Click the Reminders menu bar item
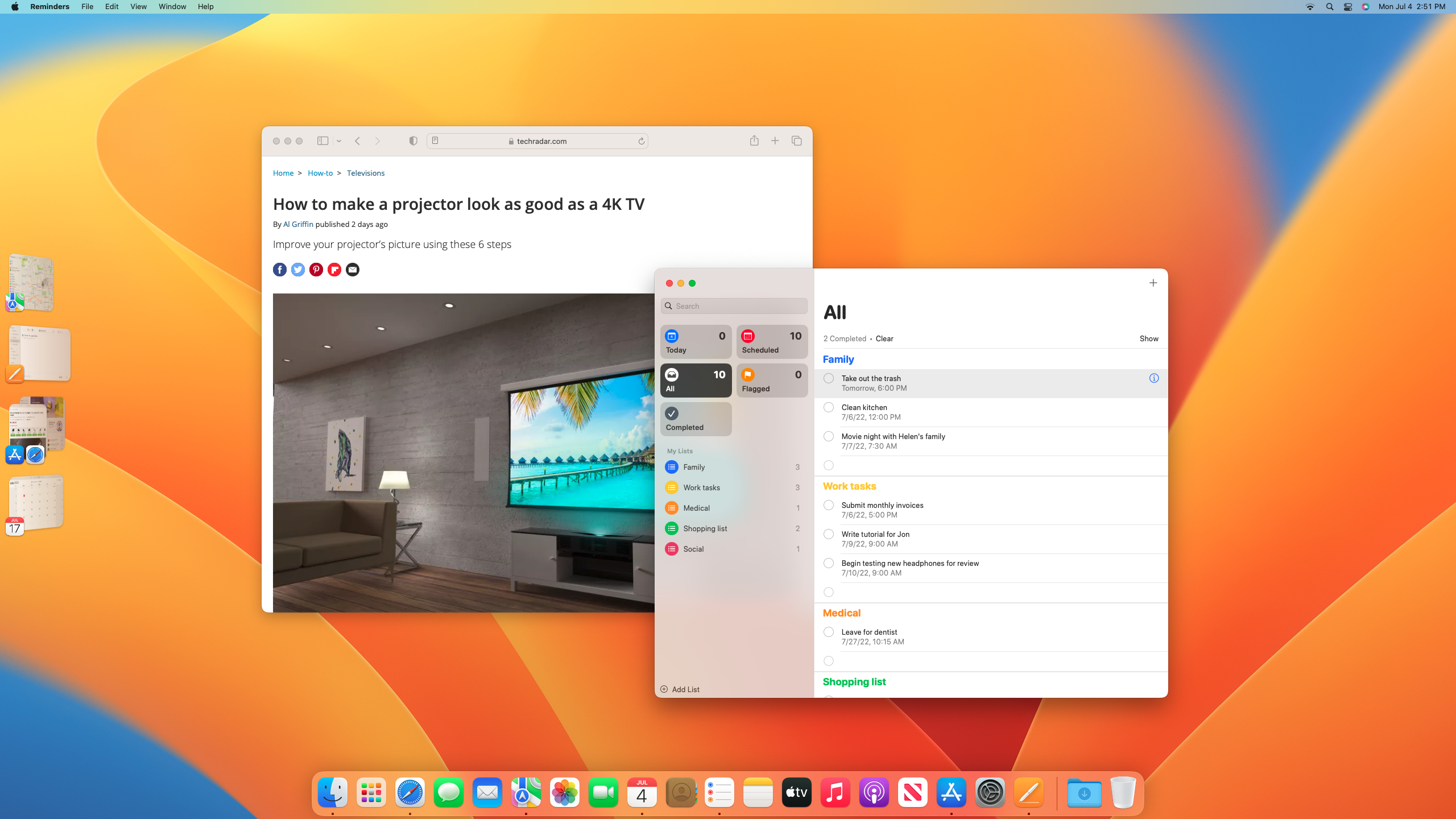 [x=49, y=7]
